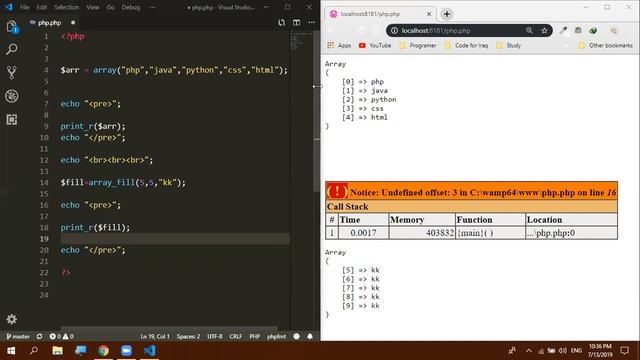Viewport: 640px width, 360px height.
Task: Click the array_fill call on line 14
Action: pos(111,182)
